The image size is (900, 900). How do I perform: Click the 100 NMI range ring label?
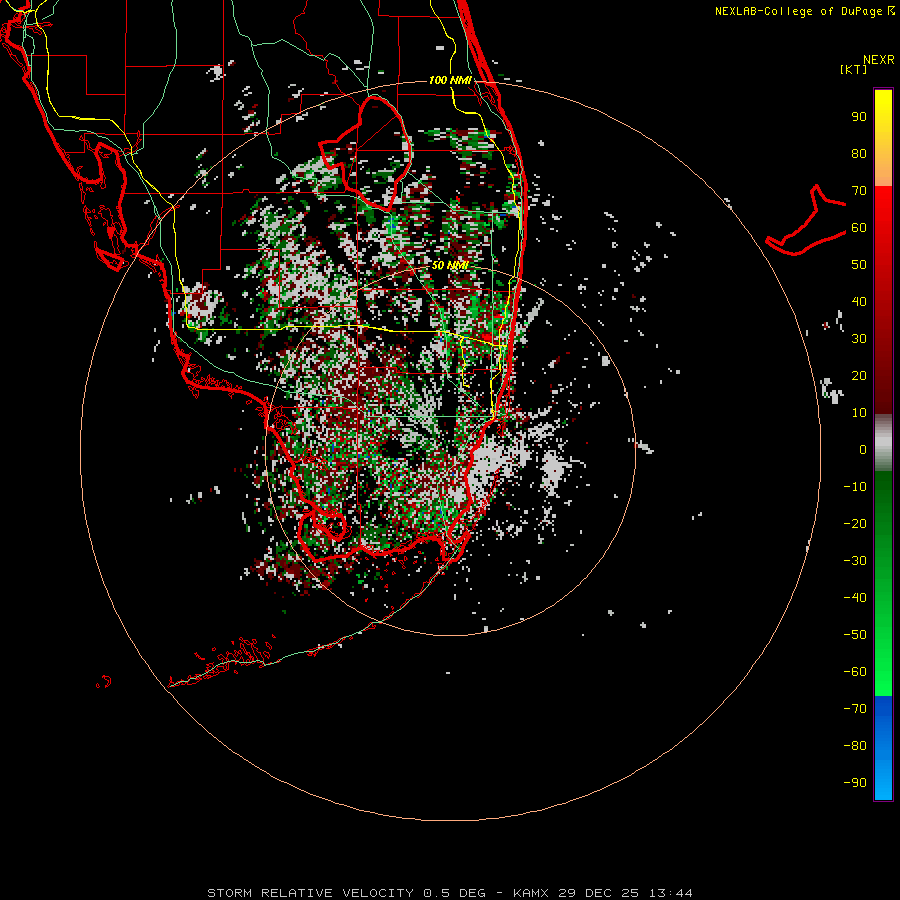click(x=450, y=80)
